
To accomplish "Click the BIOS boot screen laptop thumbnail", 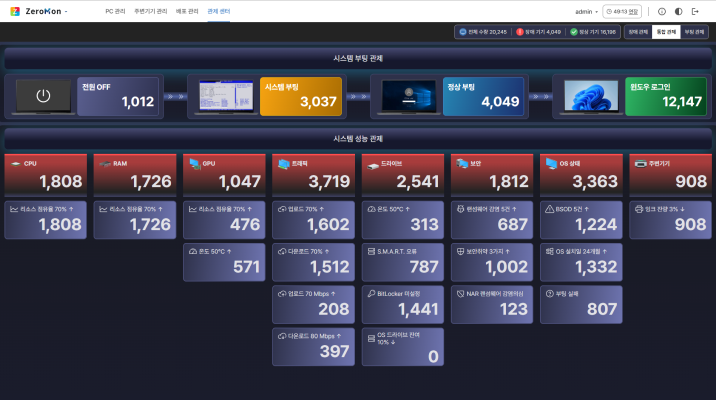I will click(x=226, y=96).
